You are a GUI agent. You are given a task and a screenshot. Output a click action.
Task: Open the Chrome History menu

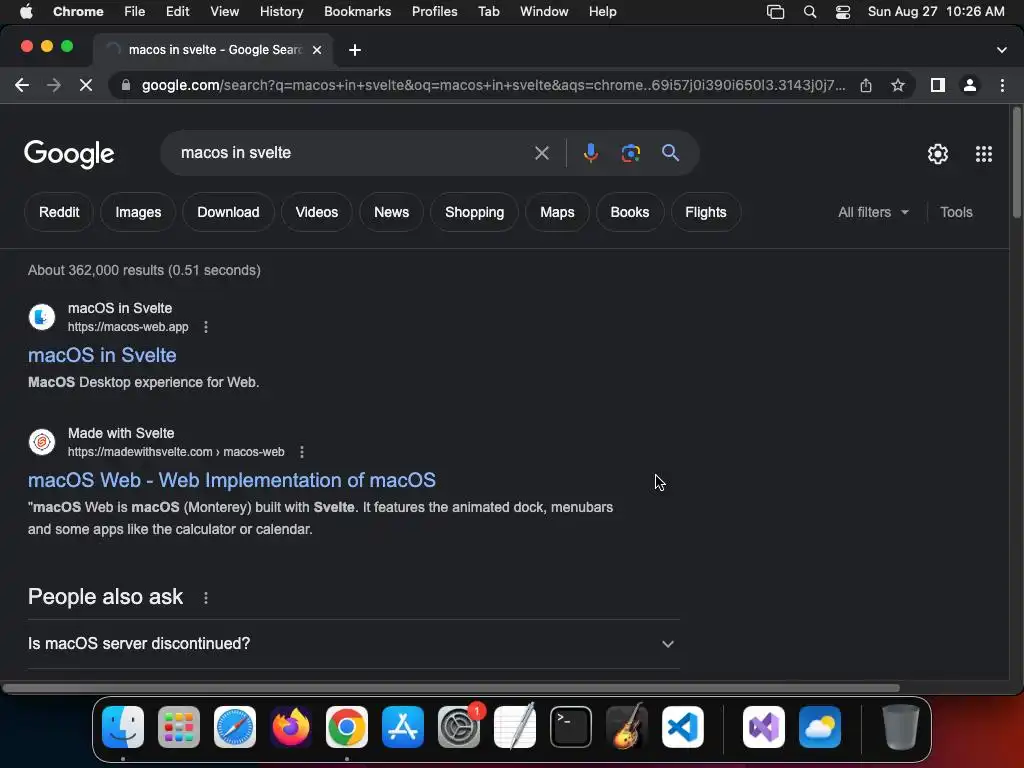coord(281,12)
